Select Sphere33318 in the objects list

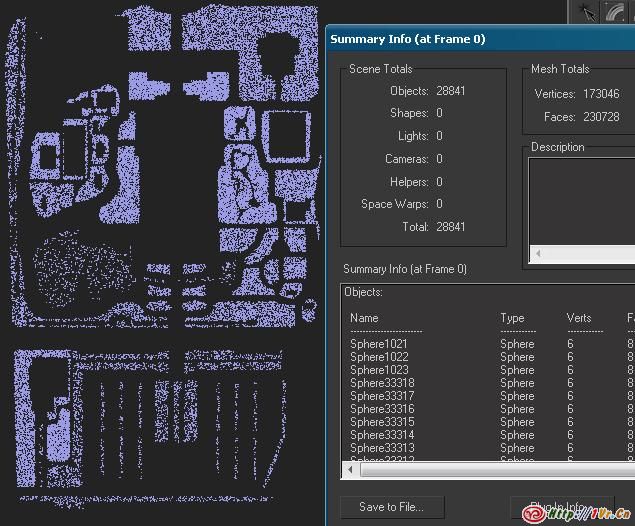382,383
